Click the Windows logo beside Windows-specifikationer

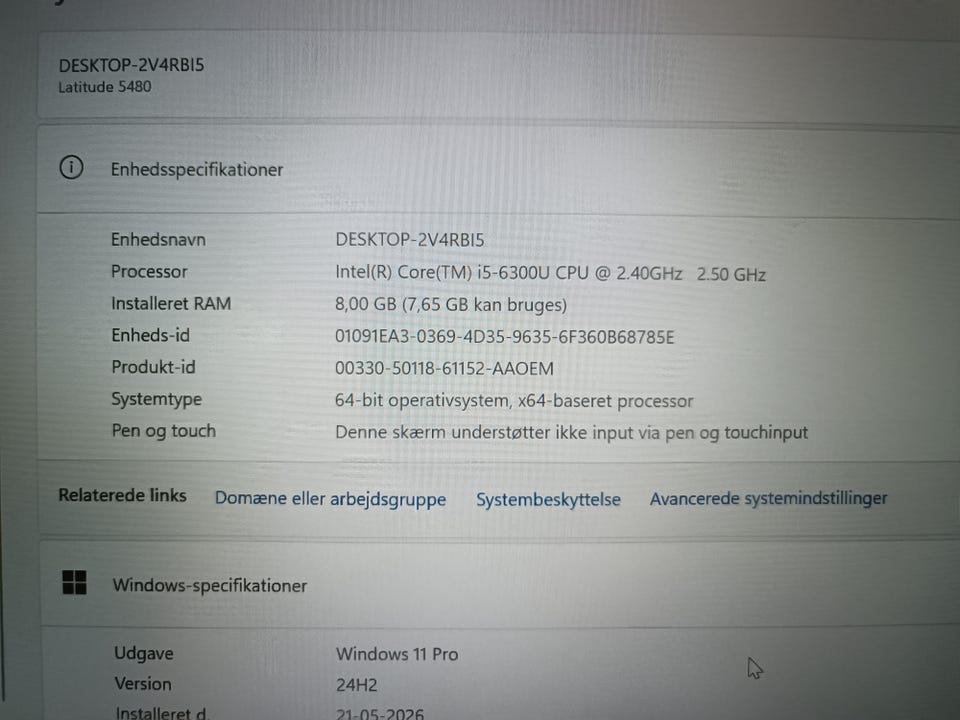click(75, 582)
